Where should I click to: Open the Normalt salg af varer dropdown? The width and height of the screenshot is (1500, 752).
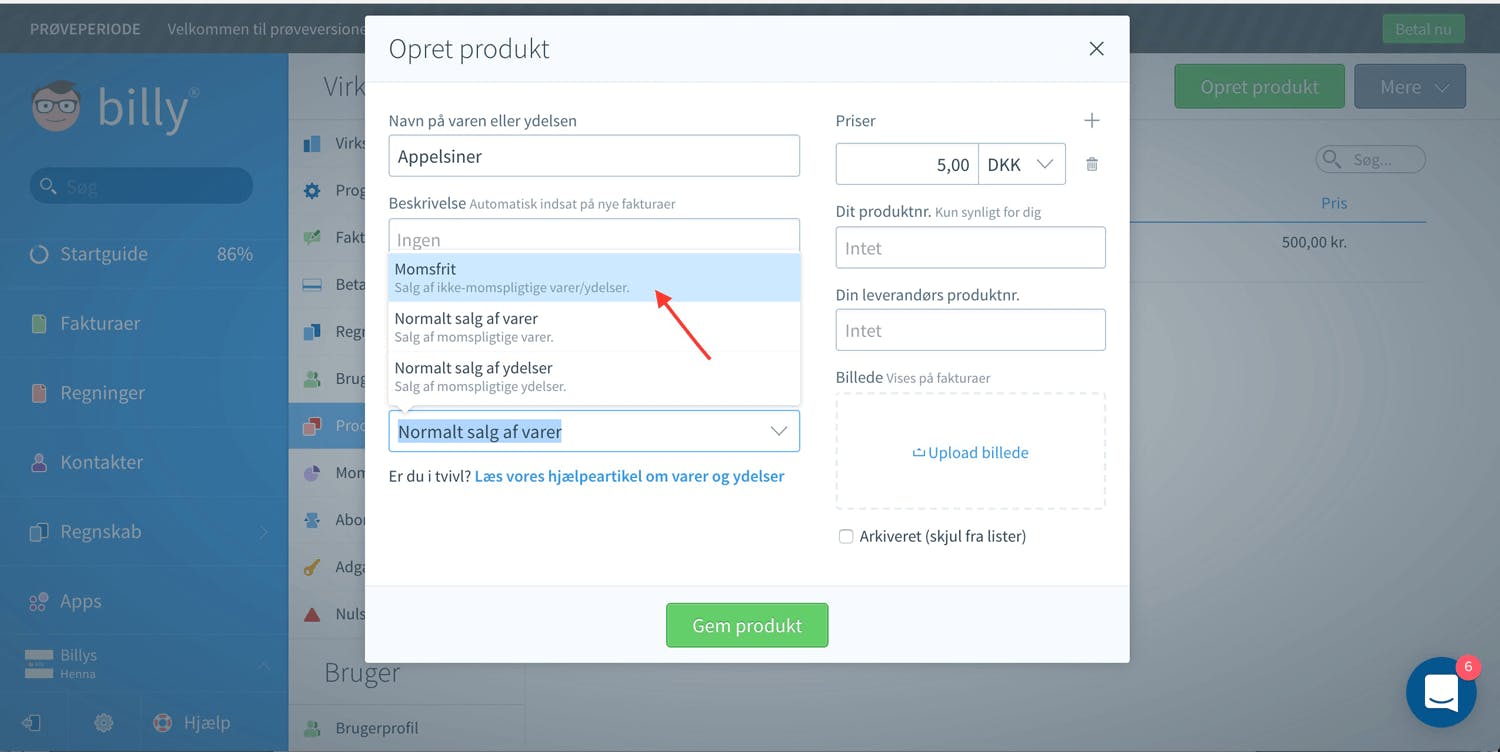coord(594,431)
